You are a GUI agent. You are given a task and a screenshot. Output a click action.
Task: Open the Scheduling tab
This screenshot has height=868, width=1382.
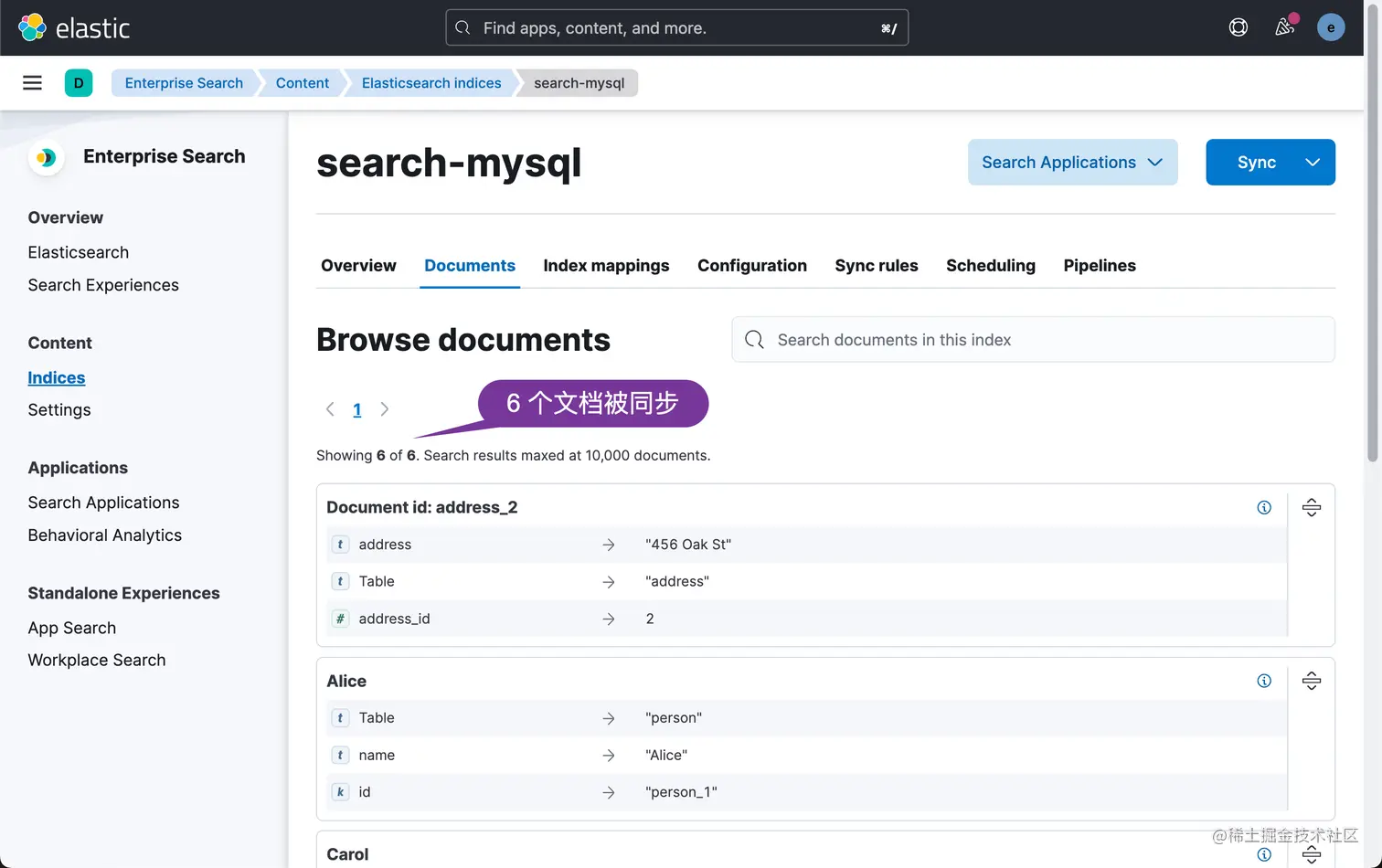tap(991, 266)
